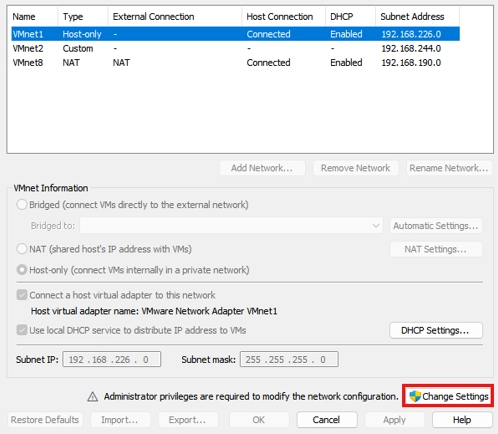Select the Host-only radio button

click(x=22, y=270)
